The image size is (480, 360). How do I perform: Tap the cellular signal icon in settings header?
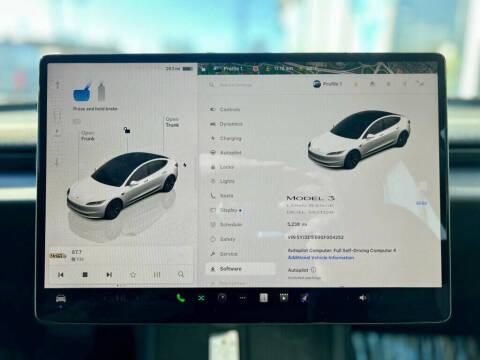pyautogui.click(x=421, y=83)
